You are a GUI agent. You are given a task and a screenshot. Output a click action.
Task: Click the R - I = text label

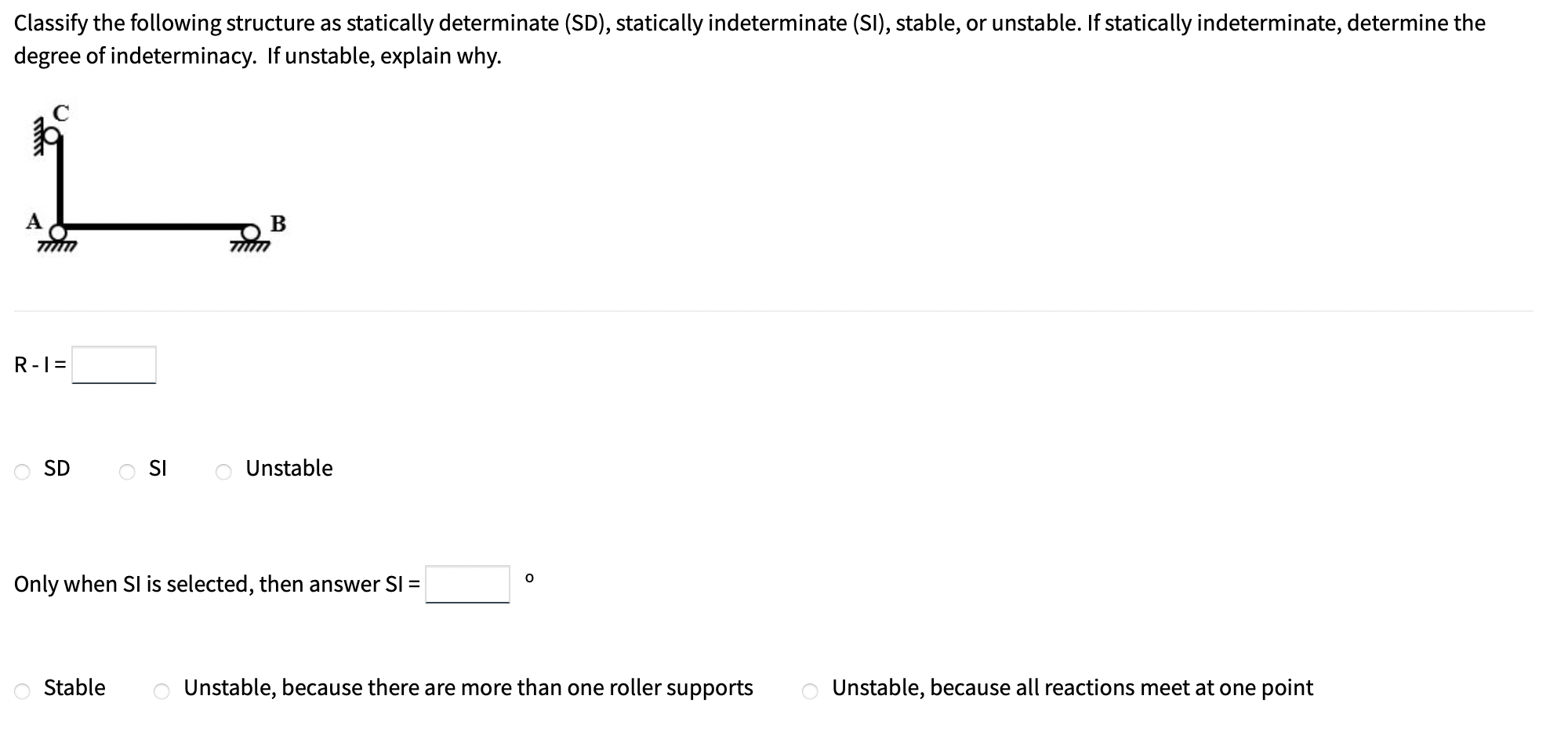tap(38, 363)
